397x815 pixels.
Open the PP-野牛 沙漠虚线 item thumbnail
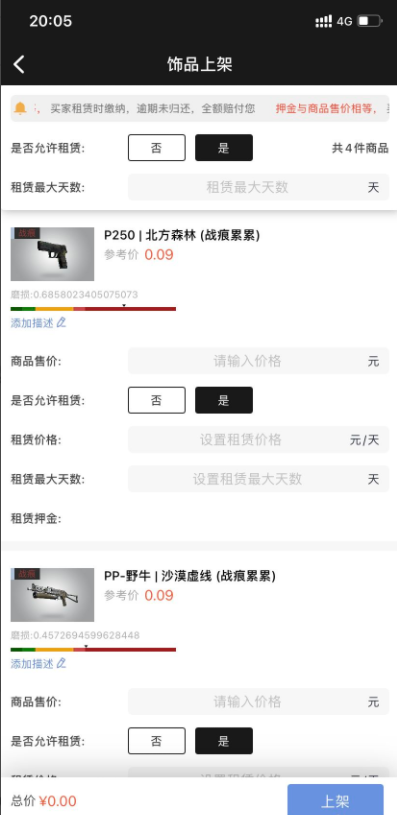pos(52,595)
